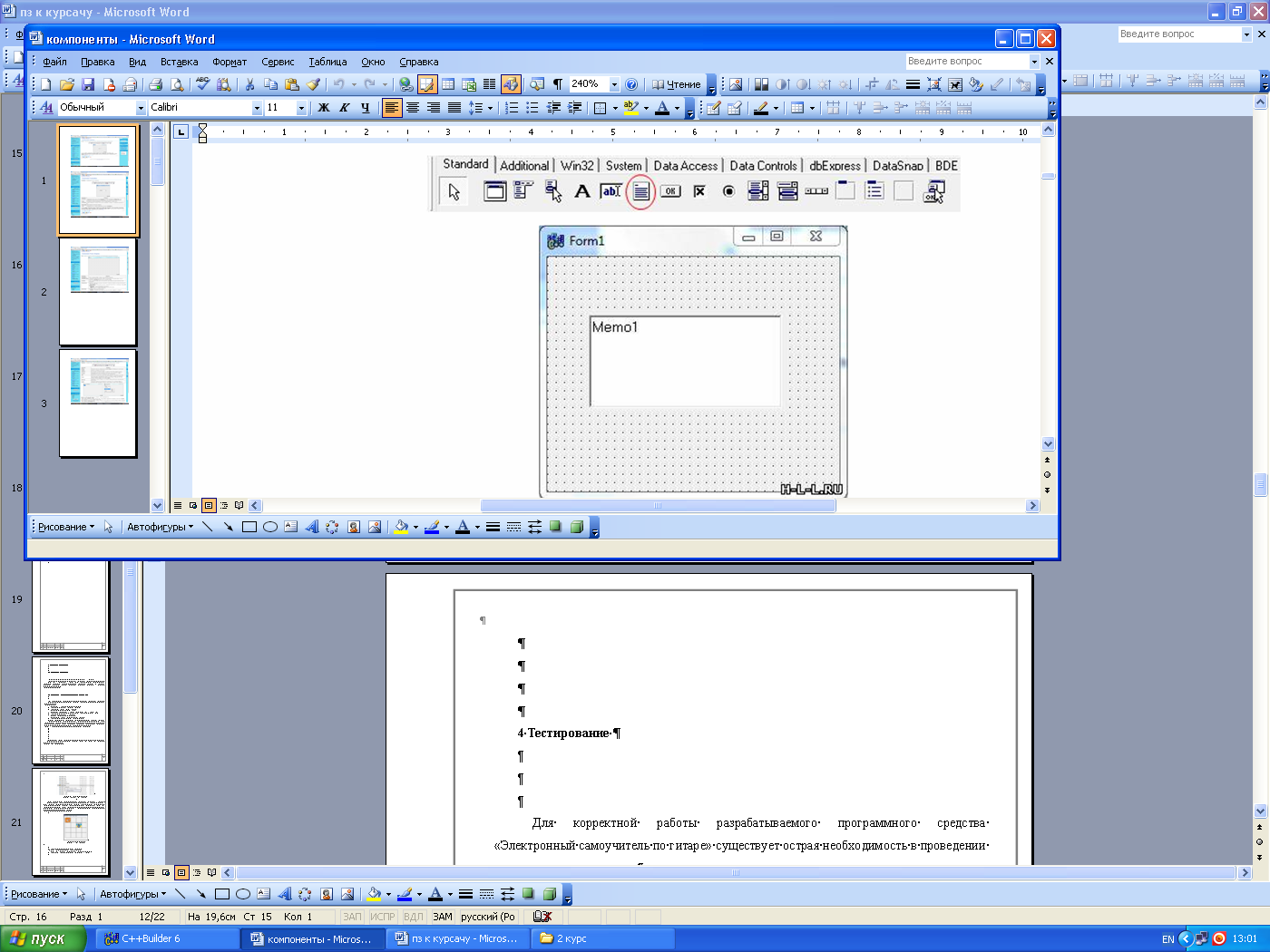
Task: Select Arrow line tool in пз к курсачу drawing toolbar
Action: tap(200, 894)
